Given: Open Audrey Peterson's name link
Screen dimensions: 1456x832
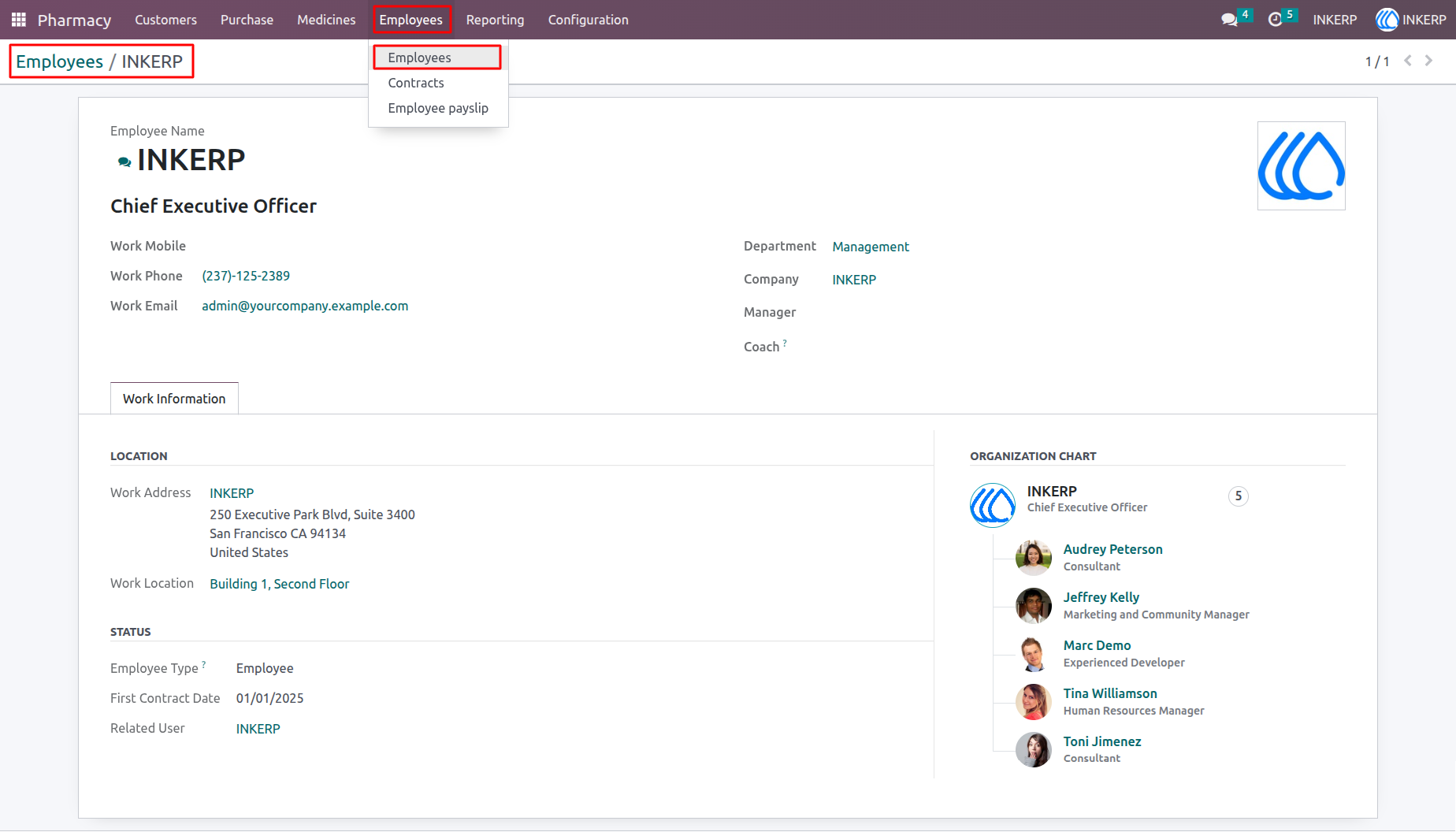Looking at the screenshot, I should pos(1112,549).
